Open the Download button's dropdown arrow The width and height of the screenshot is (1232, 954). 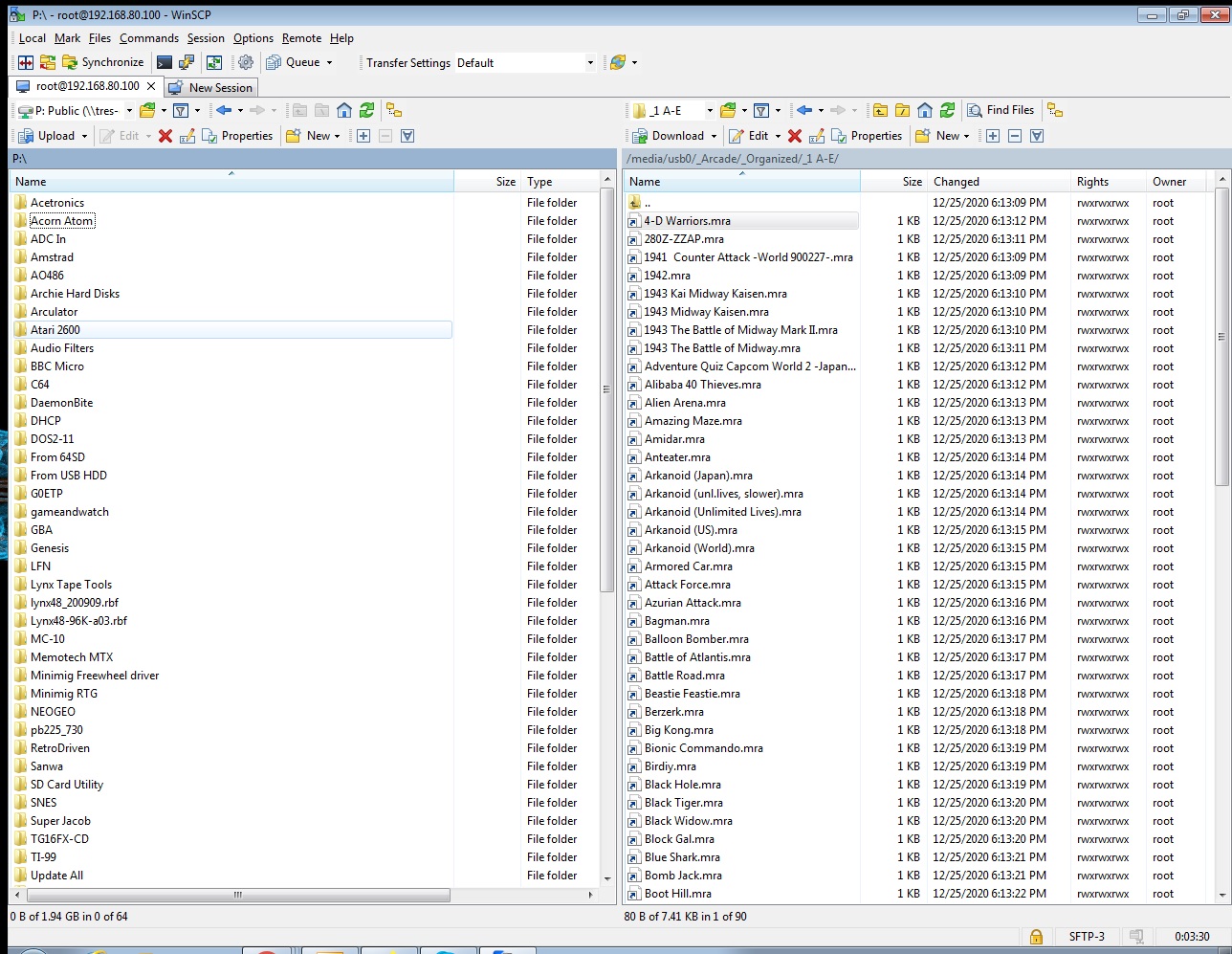(714, 136)
